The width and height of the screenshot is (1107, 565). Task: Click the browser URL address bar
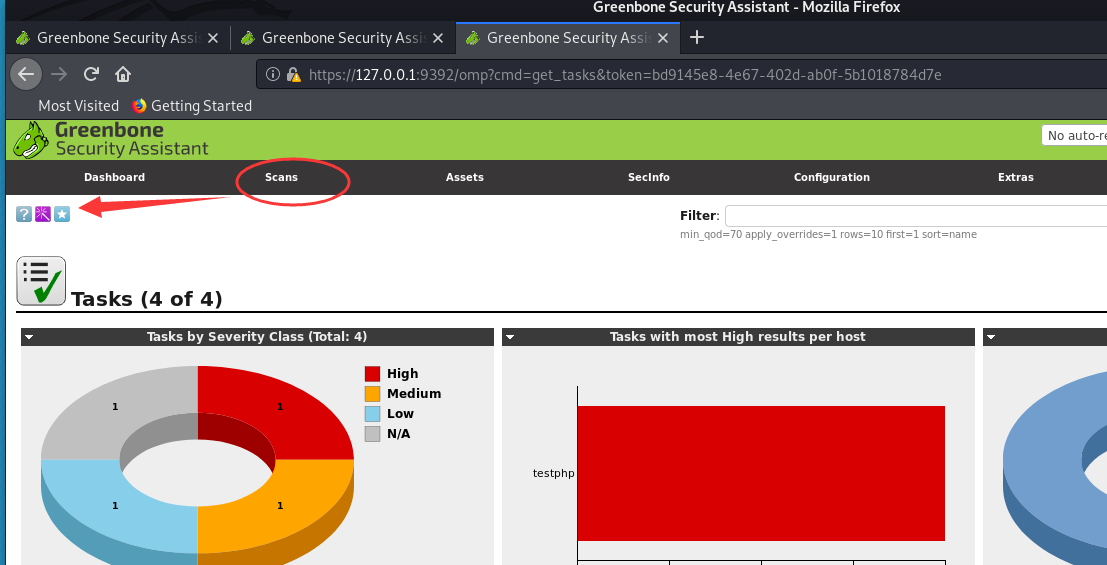pyautogui.click(x=681, y=74)
